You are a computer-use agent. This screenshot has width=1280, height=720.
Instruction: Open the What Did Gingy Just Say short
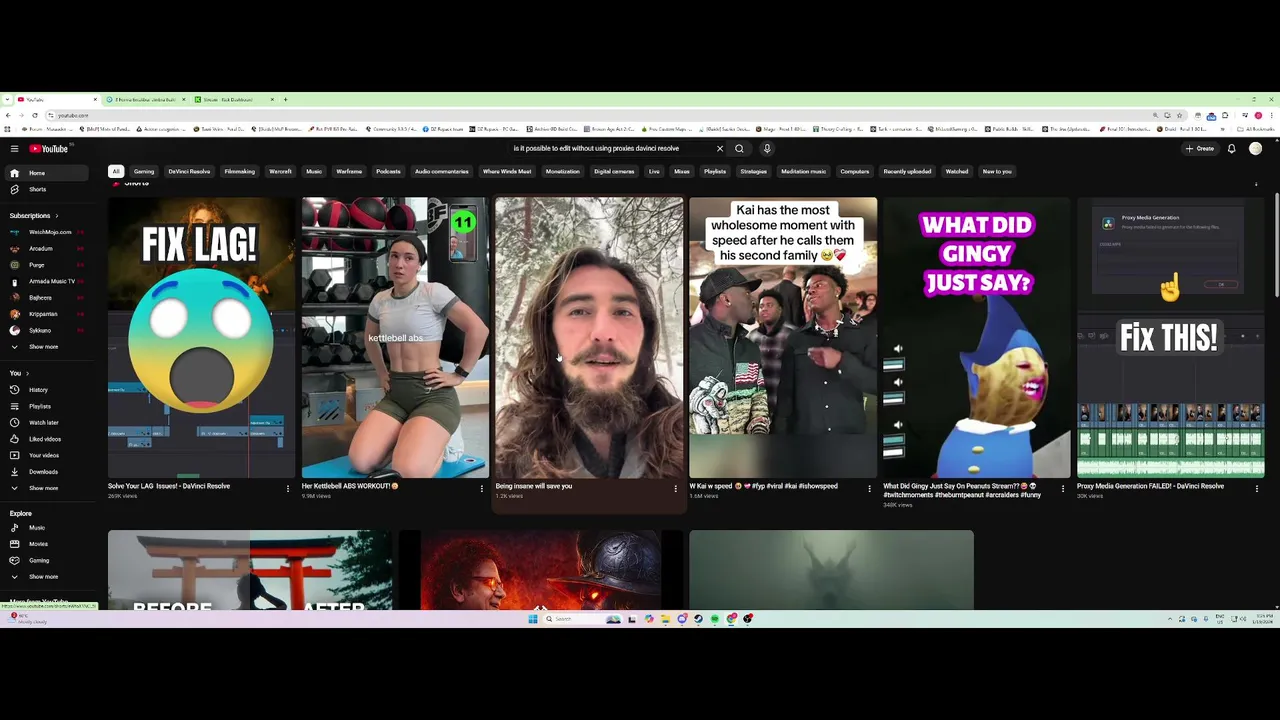pos(976,338)
